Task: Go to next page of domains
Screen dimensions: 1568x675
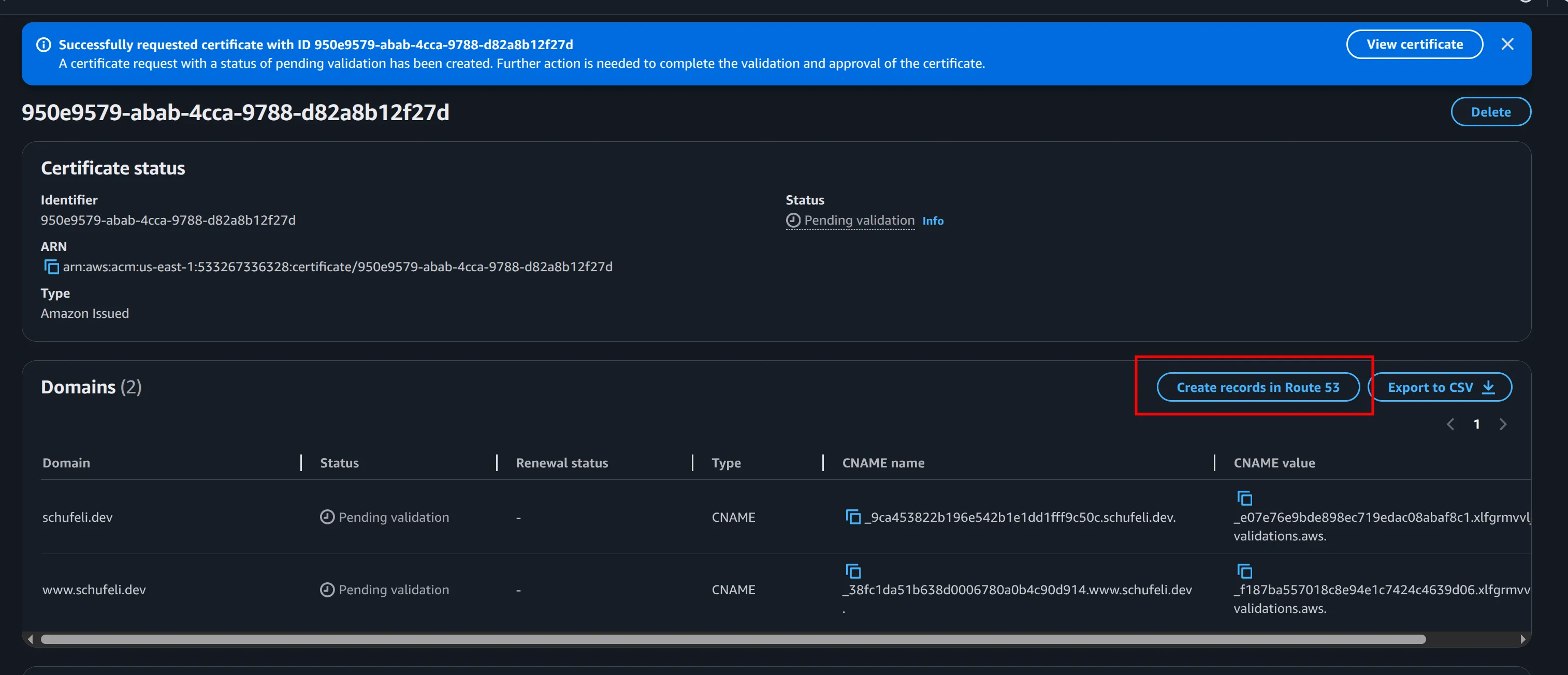Action: click(x=1502, y=424)
